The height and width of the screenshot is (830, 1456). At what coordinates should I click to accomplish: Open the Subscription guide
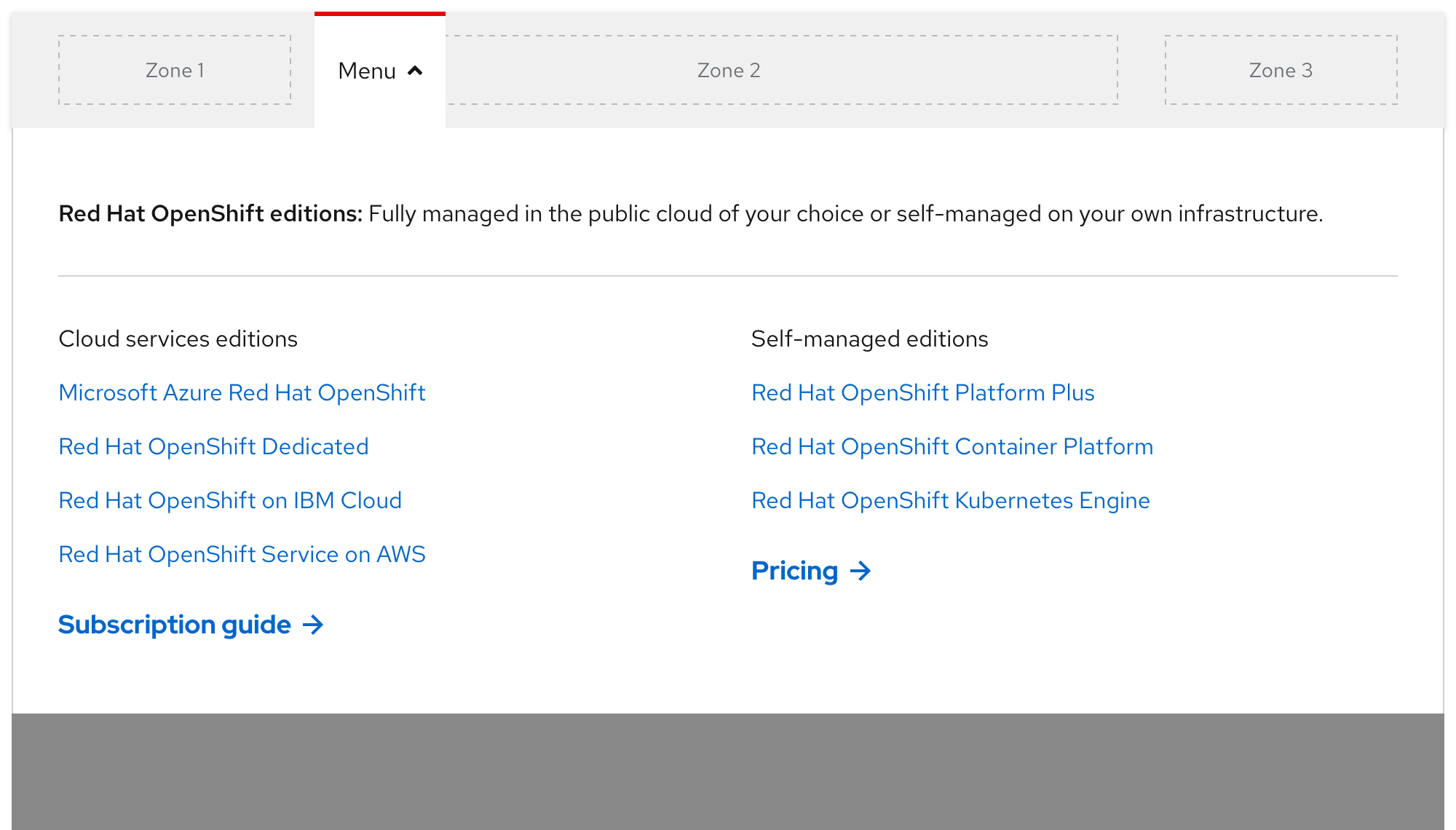click(173, 625)
